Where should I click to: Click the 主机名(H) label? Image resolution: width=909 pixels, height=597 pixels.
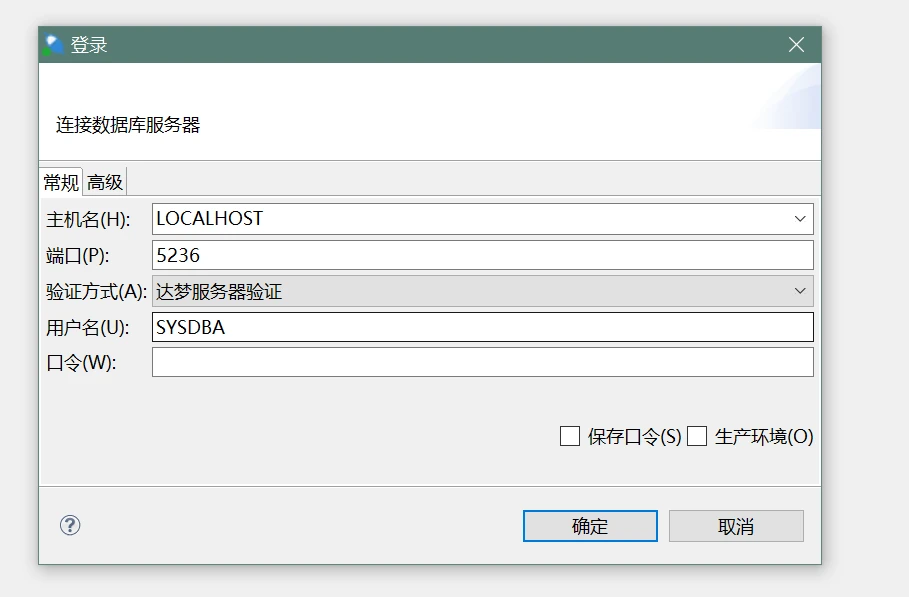(x=89, y=219)
